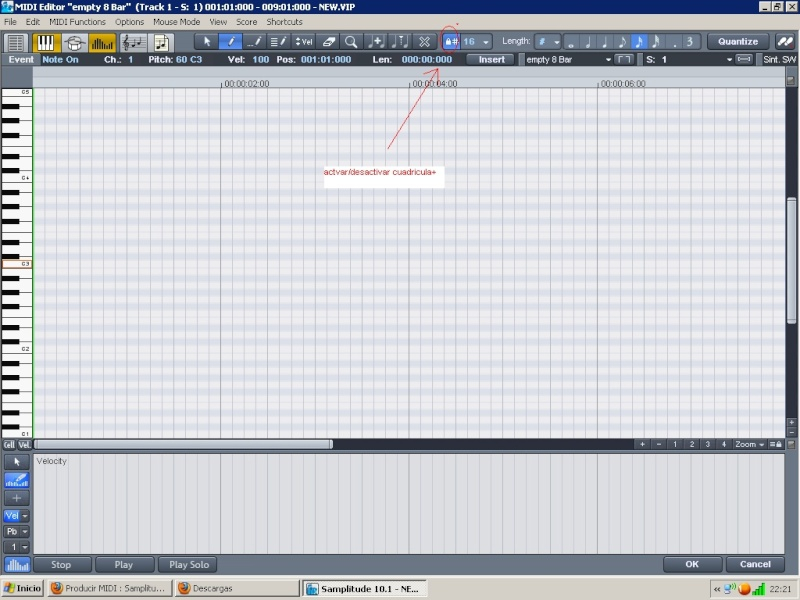Open the S: 1 track dropdown
This screenshot has width=800, height=600.
click(729, 60)
